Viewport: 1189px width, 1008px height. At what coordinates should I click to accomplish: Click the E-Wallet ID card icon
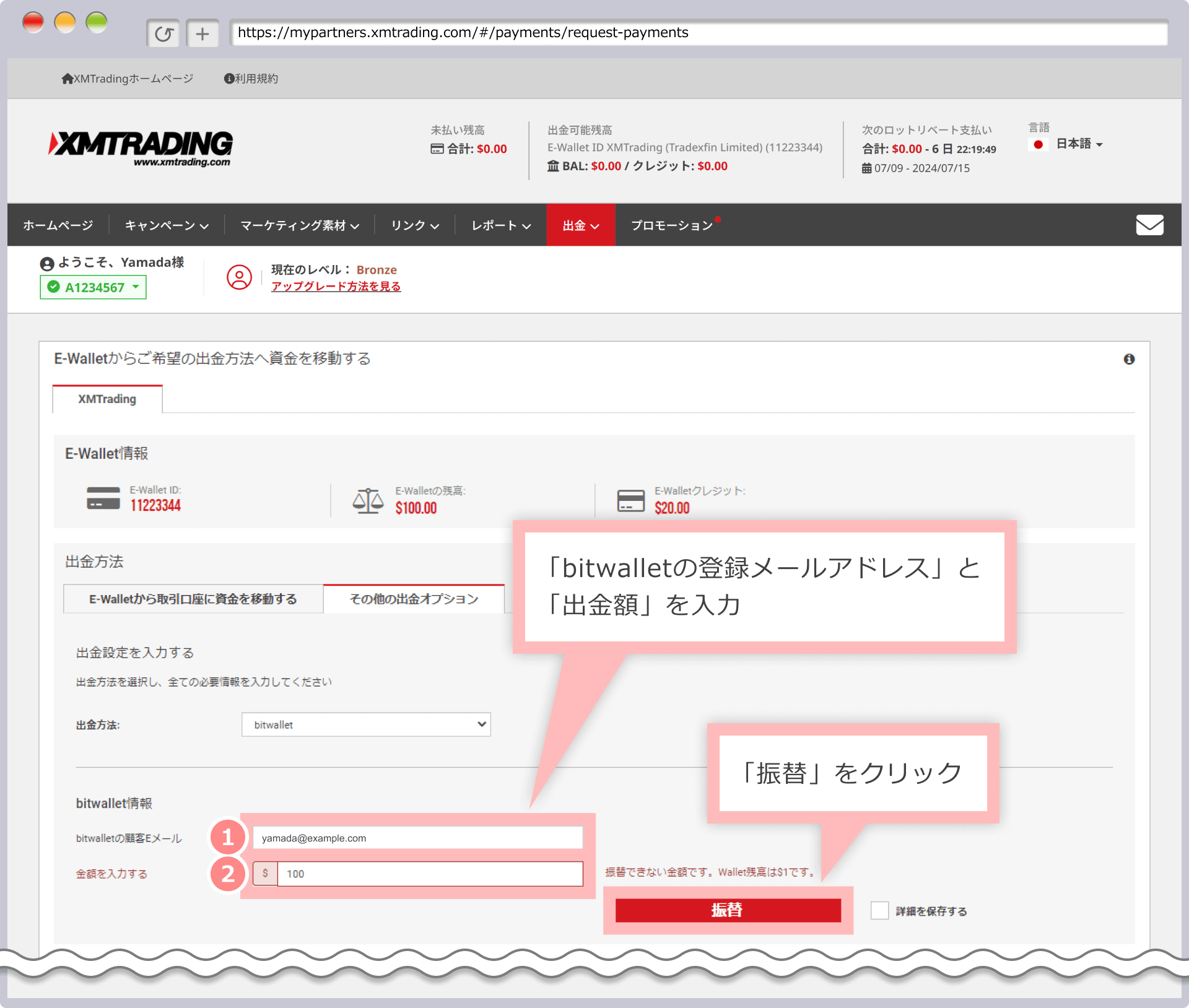point(103,498)
